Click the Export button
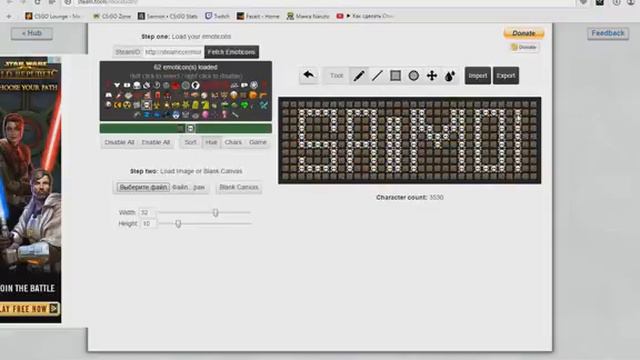The width and height of the screenshot is (640, 360). pos(506,76)
